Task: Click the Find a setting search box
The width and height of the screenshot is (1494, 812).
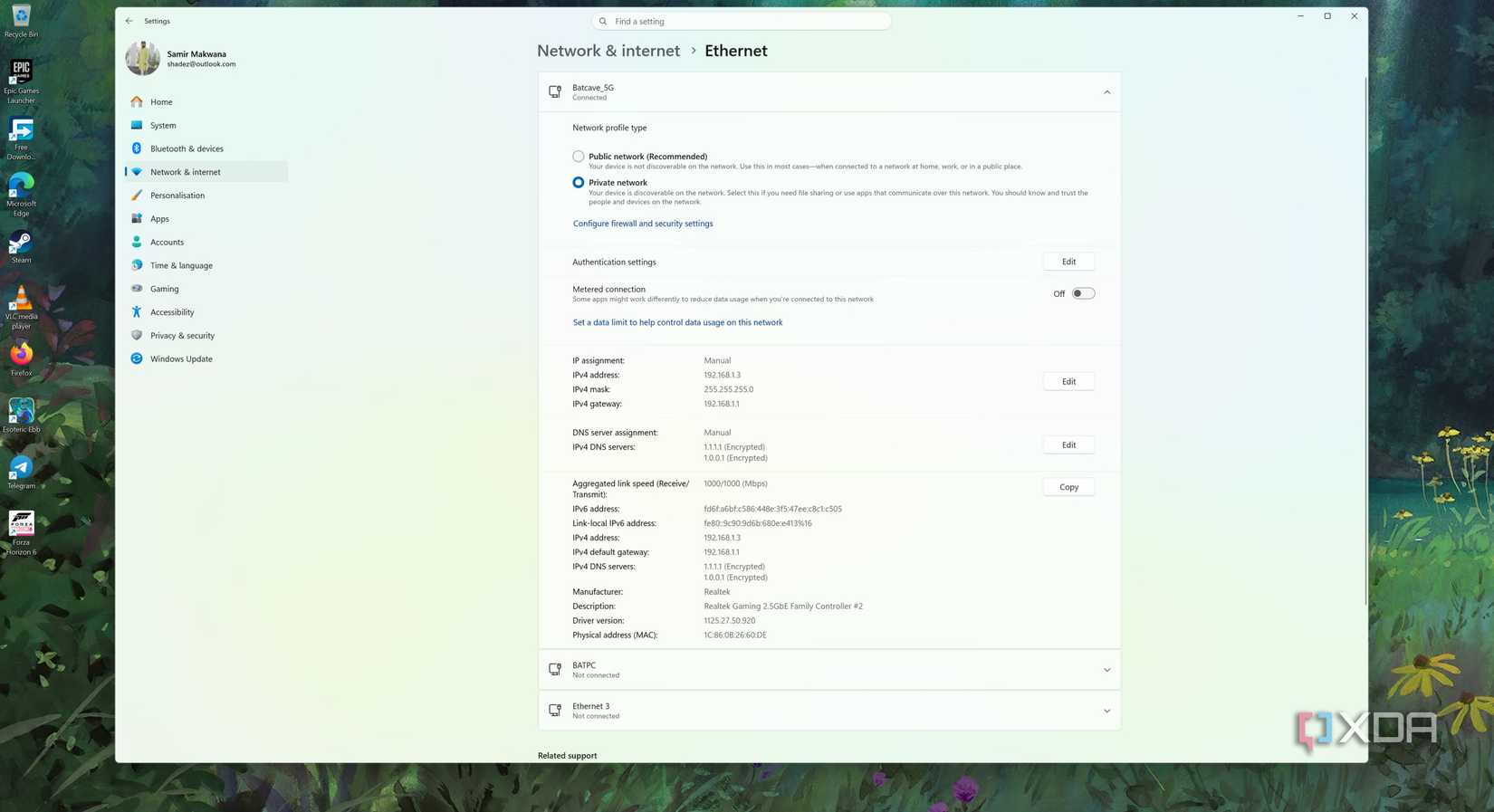Action: pyautogui.click(x=741, y=21)
